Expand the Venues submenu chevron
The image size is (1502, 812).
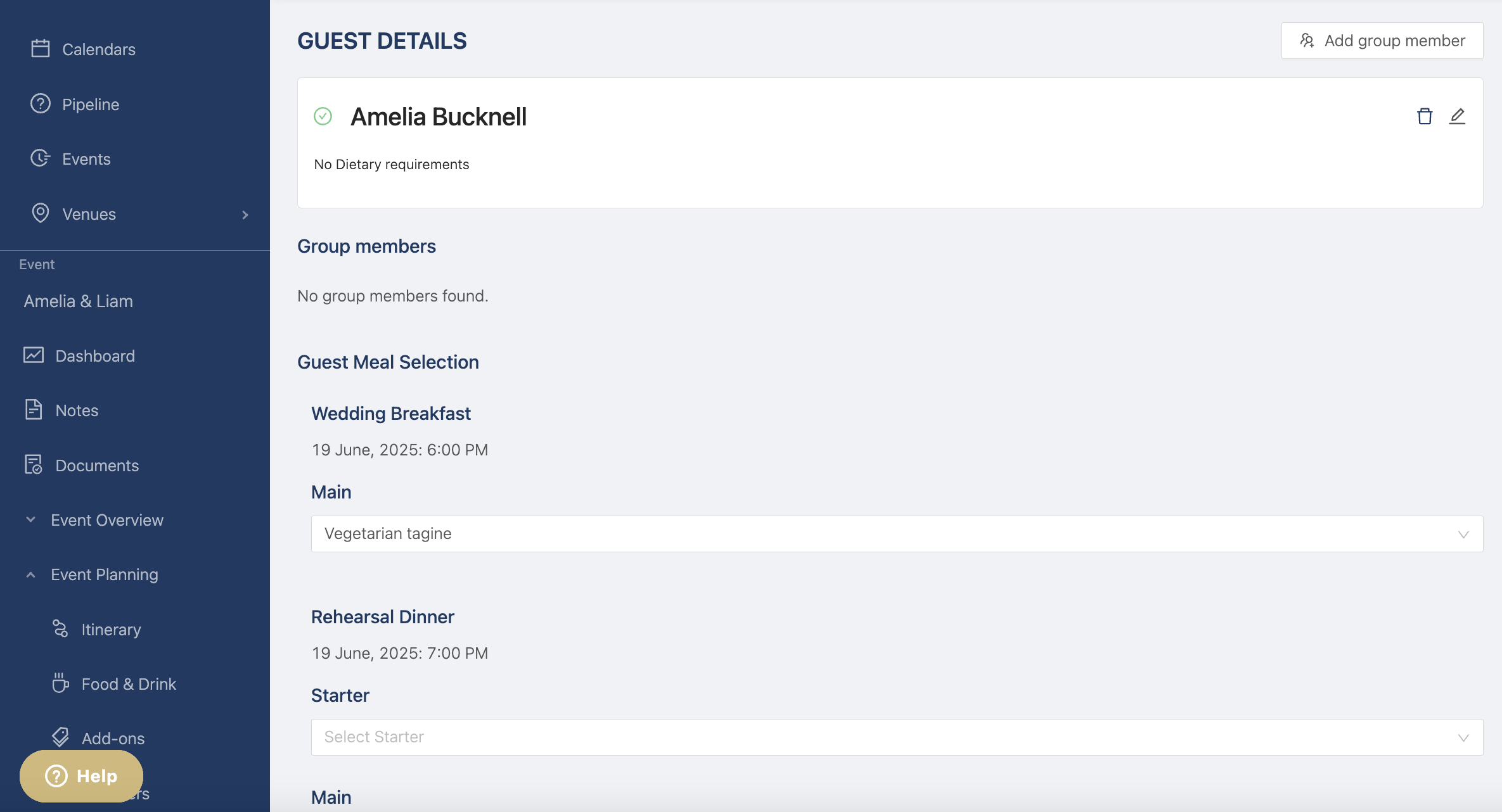coord(245,215)
